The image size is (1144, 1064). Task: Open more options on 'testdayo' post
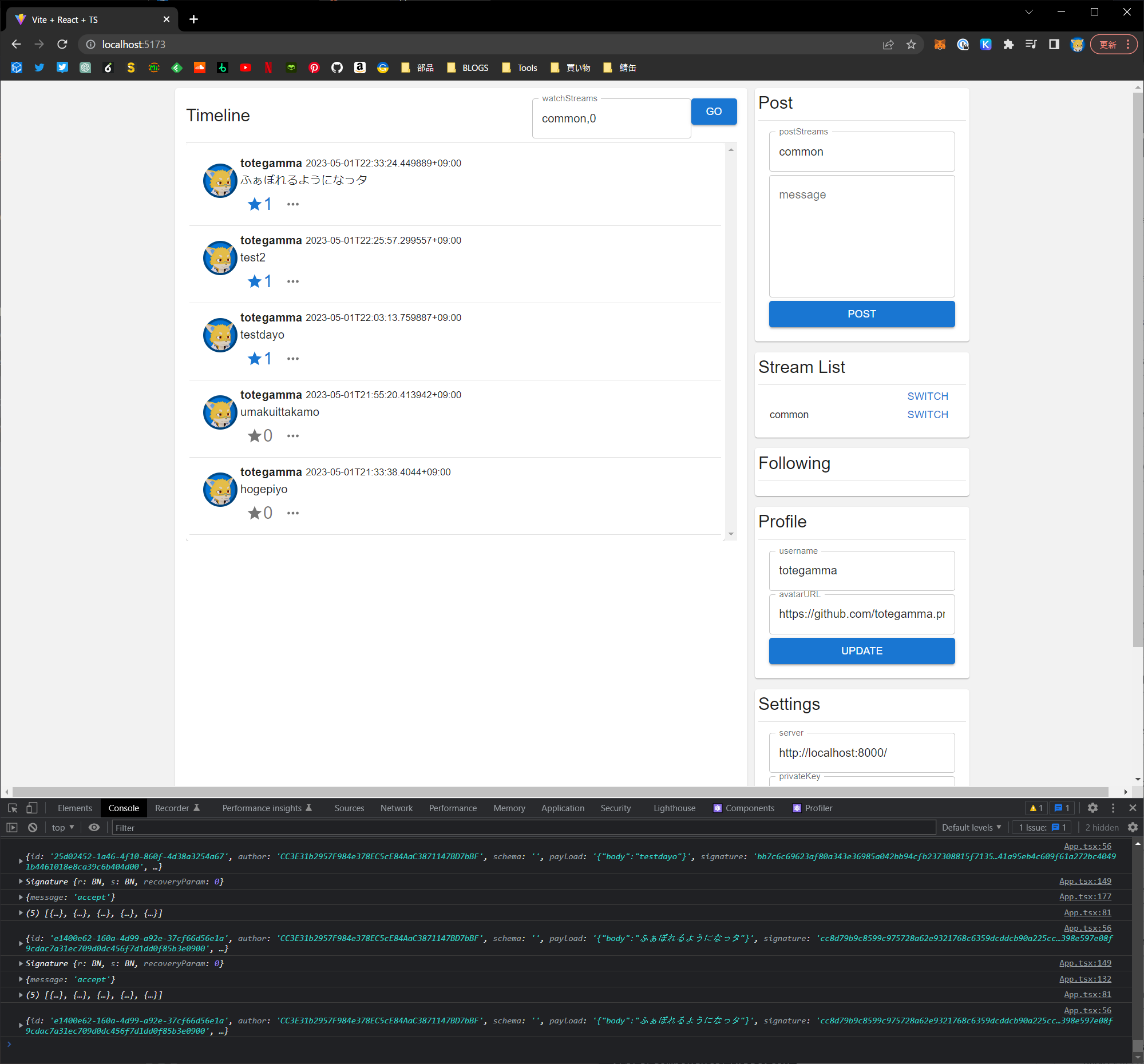point(293,359)
